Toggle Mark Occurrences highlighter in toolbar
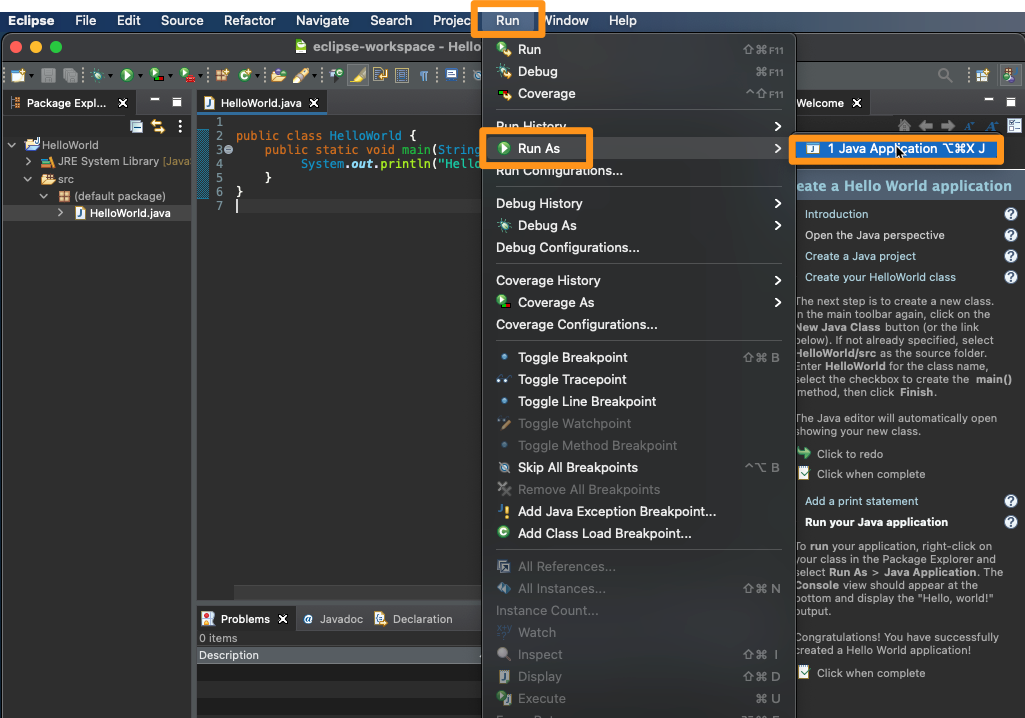This screenshot has height=718, width=1025. (358, 76)
